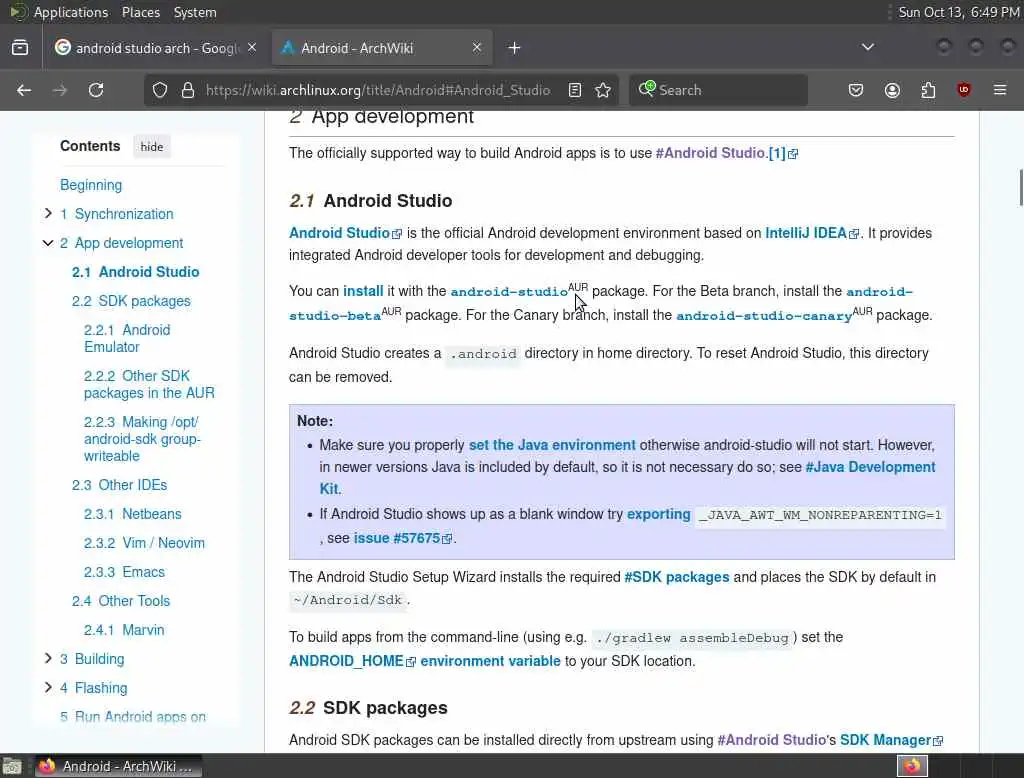Click the Search input field
Image resolution: width=1024 pixels, height=778 pixels.
tap(718, 90)
